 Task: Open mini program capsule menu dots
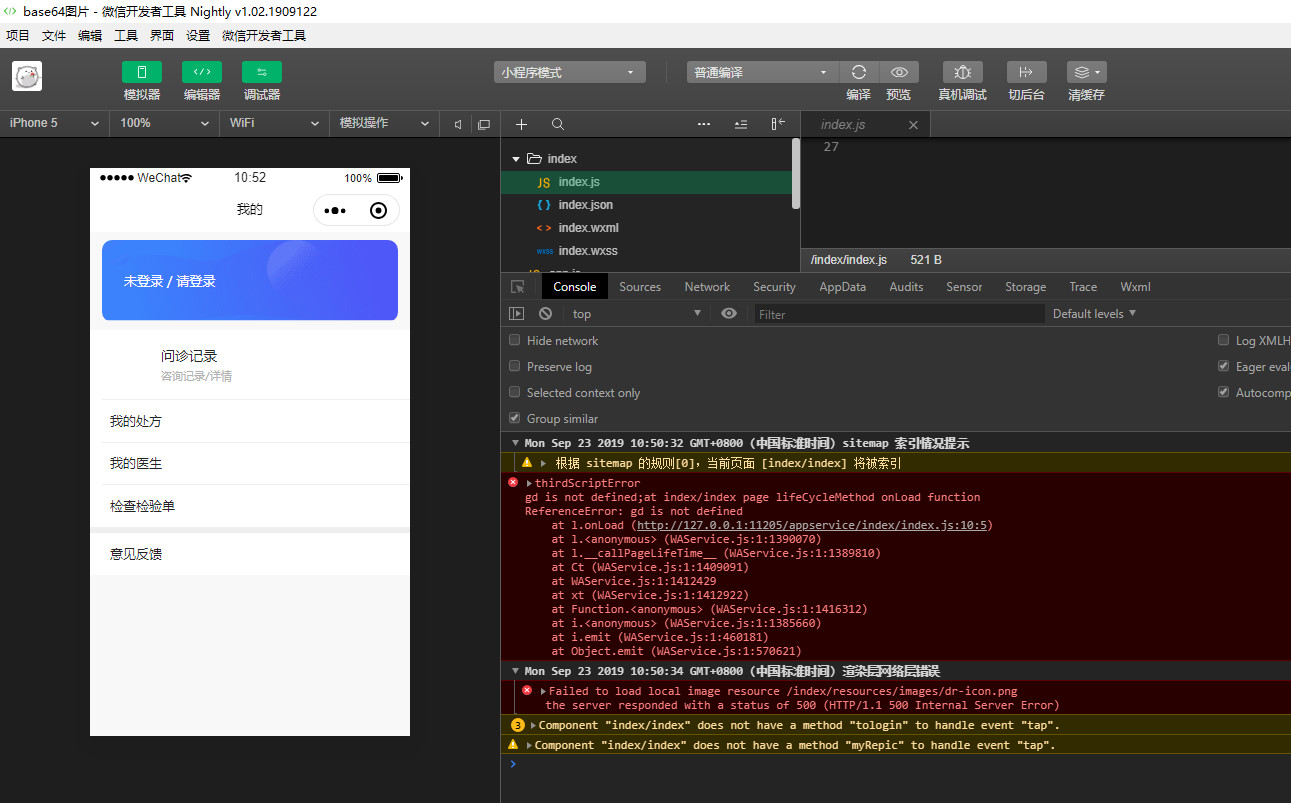(x=335, y=211)
